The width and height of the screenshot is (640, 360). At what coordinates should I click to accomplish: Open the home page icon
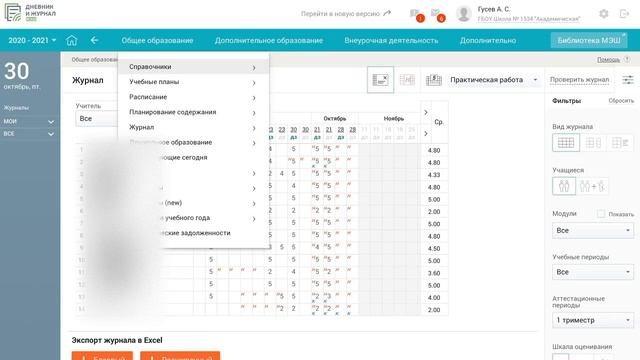click(72, 40)
